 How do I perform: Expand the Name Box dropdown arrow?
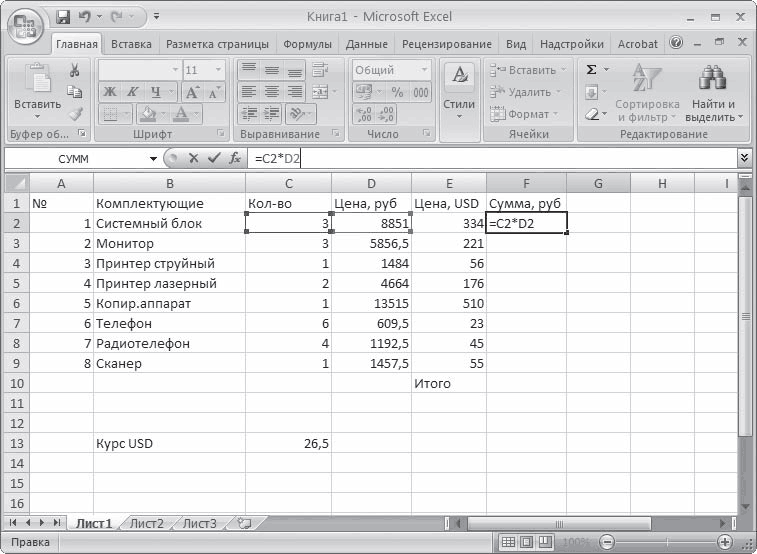153,158
